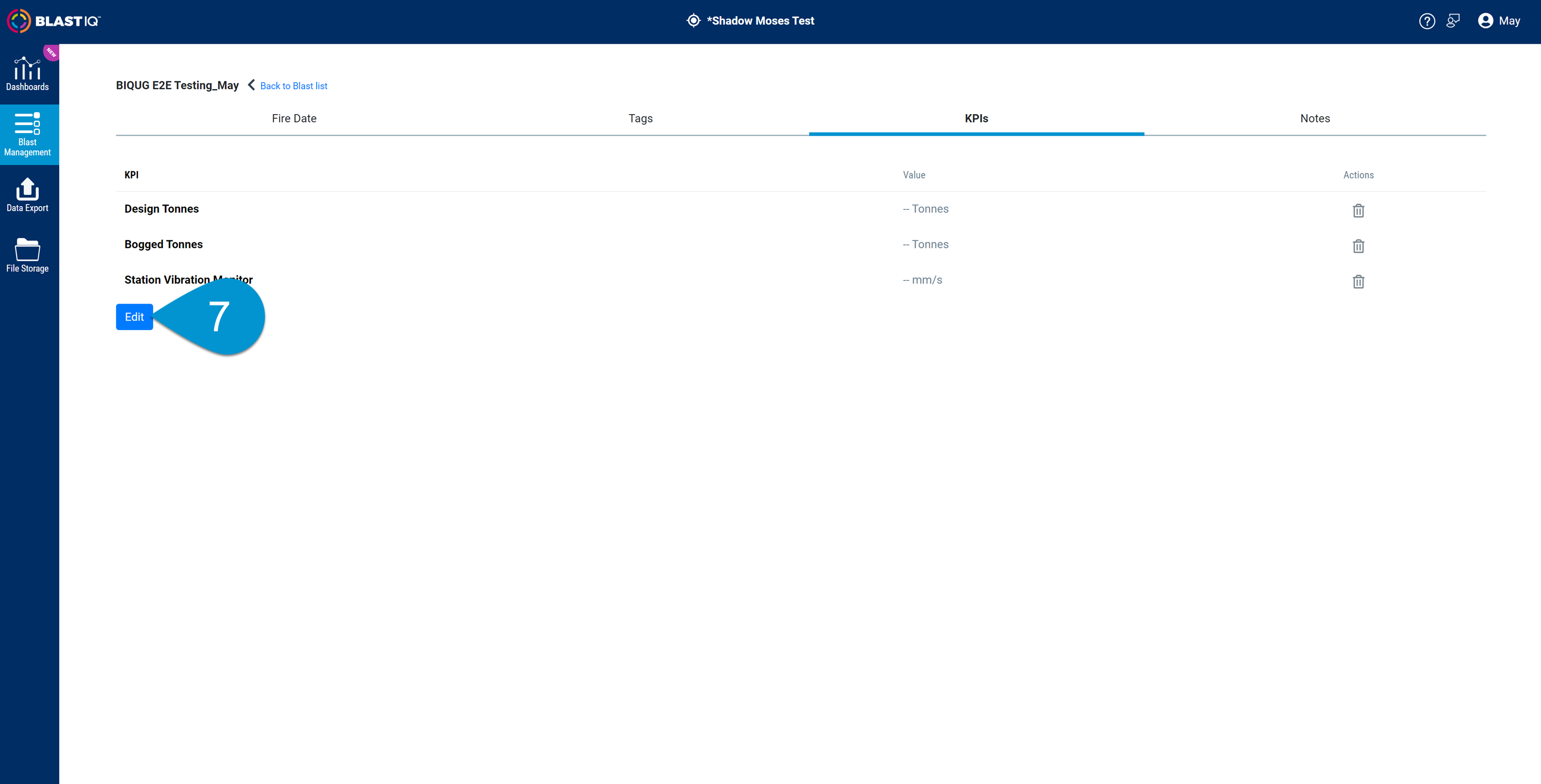Click the NEW badge on Dashboards
The image size is (1541, 784).
(x=51, y=53)
